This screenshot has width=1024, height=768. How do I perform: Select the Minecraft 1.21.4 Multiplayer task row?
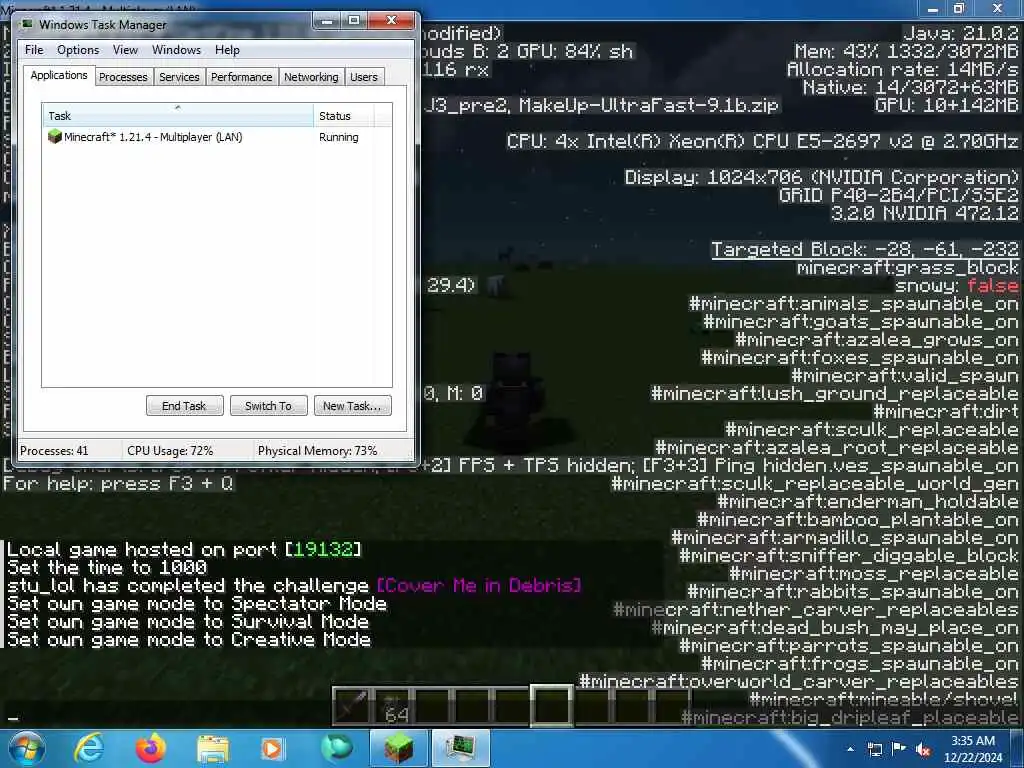[x=217, y=137]
